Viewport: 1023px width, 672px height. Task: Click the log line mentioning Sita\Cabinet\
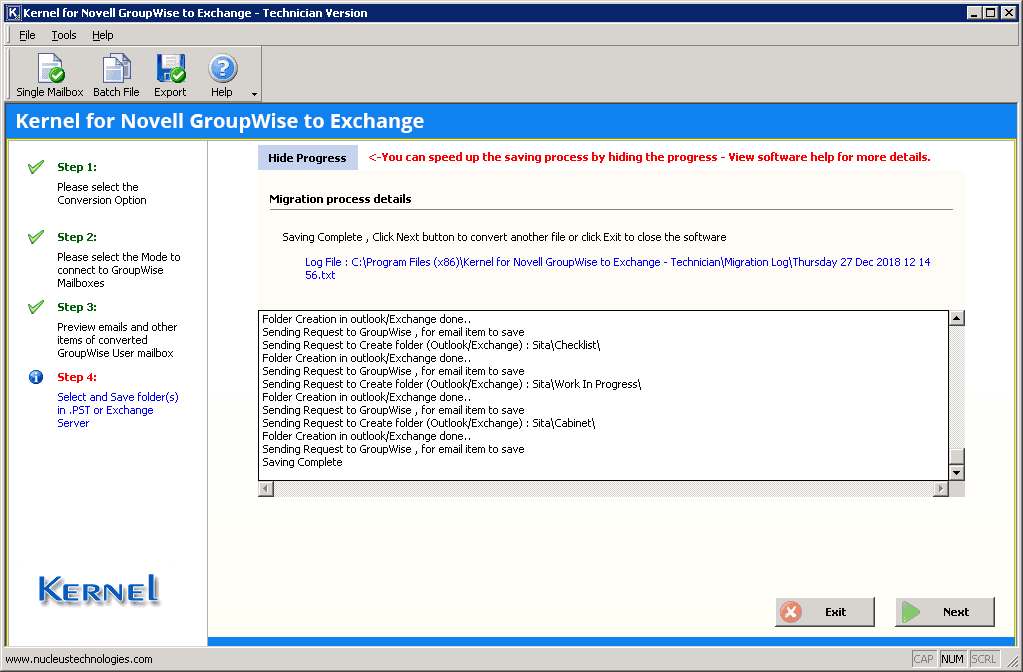[429, 423]
